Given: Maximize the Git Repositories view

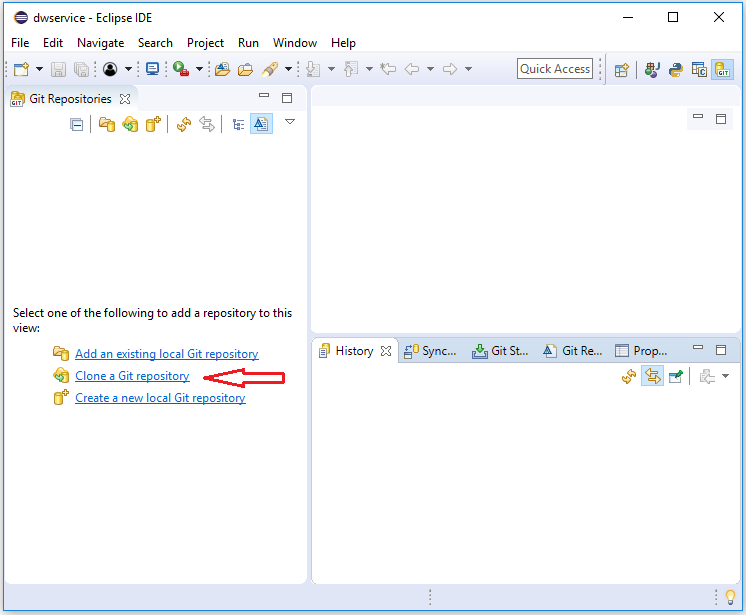Looking at the screenshot, I should point(287,98).
